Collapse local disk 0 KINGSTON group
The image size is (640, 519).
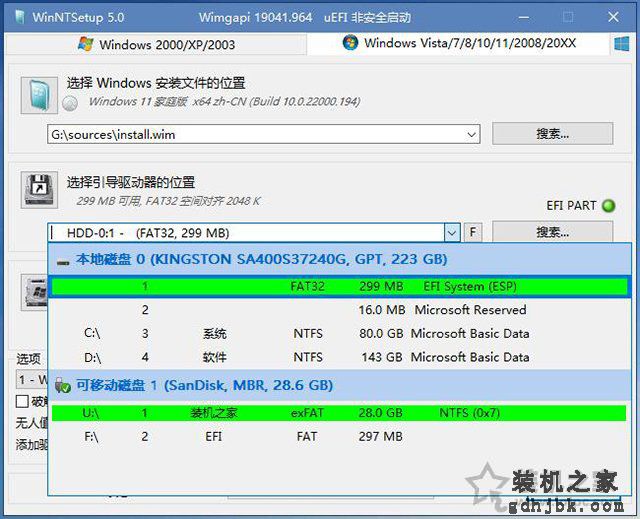(62, 262)
